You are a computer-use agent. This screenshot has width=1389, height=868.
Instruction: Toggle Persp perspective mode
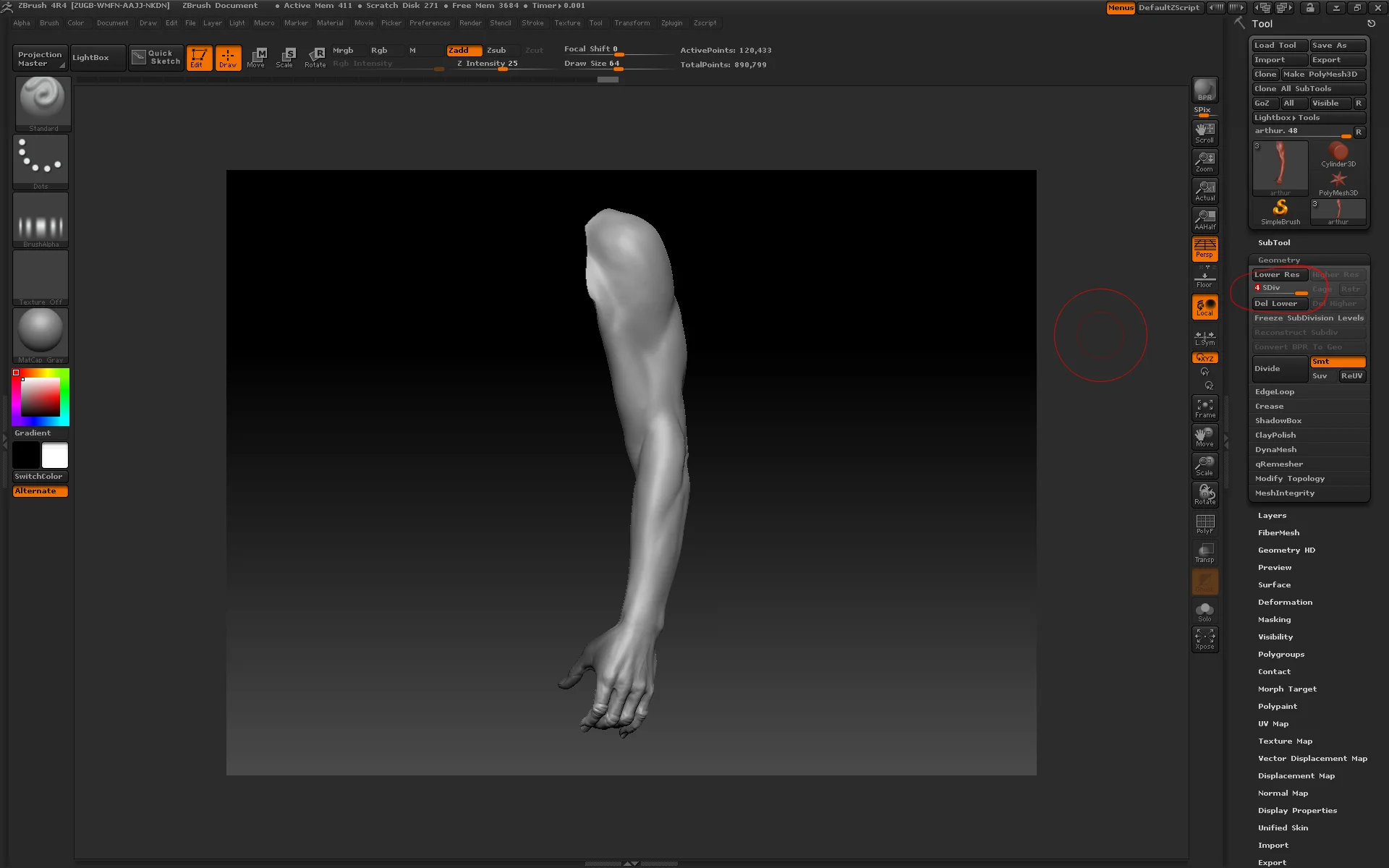point(1205,248)
